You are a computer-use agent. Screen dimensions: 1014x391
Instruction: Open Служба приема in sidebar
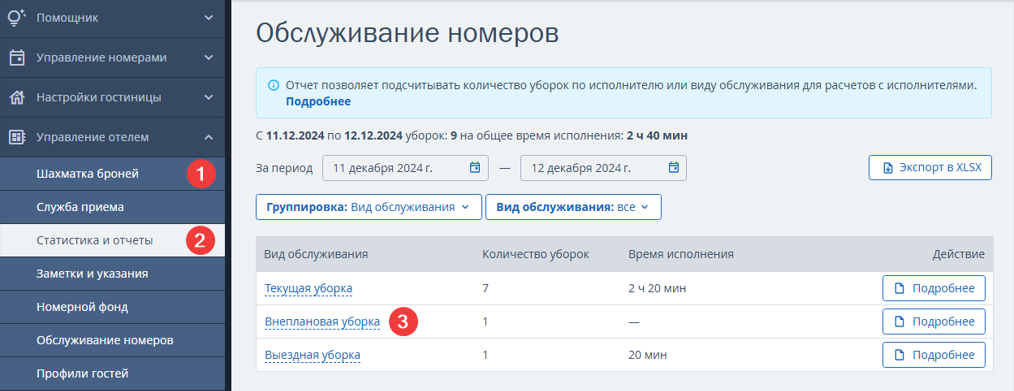113,207
